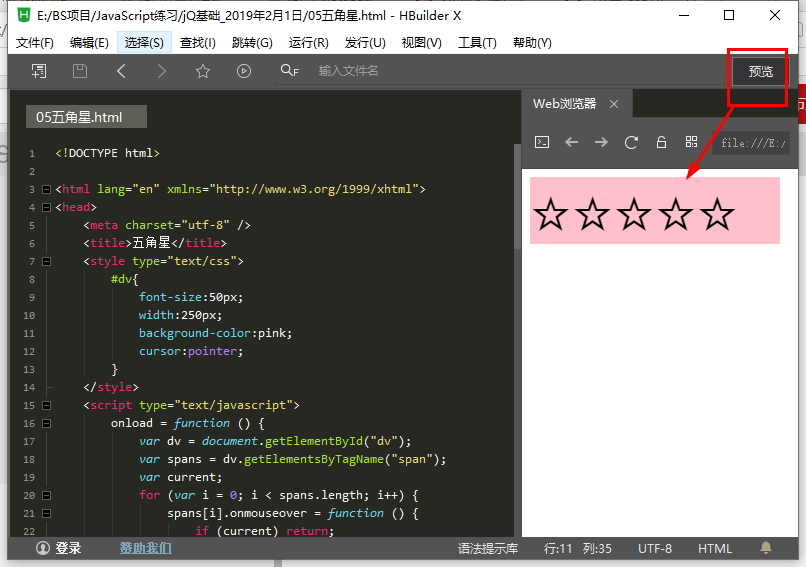Screen dimensions: 806x567
Task: Collapse the onmouseover function on line 21
Action: click(x=46, y=513)
